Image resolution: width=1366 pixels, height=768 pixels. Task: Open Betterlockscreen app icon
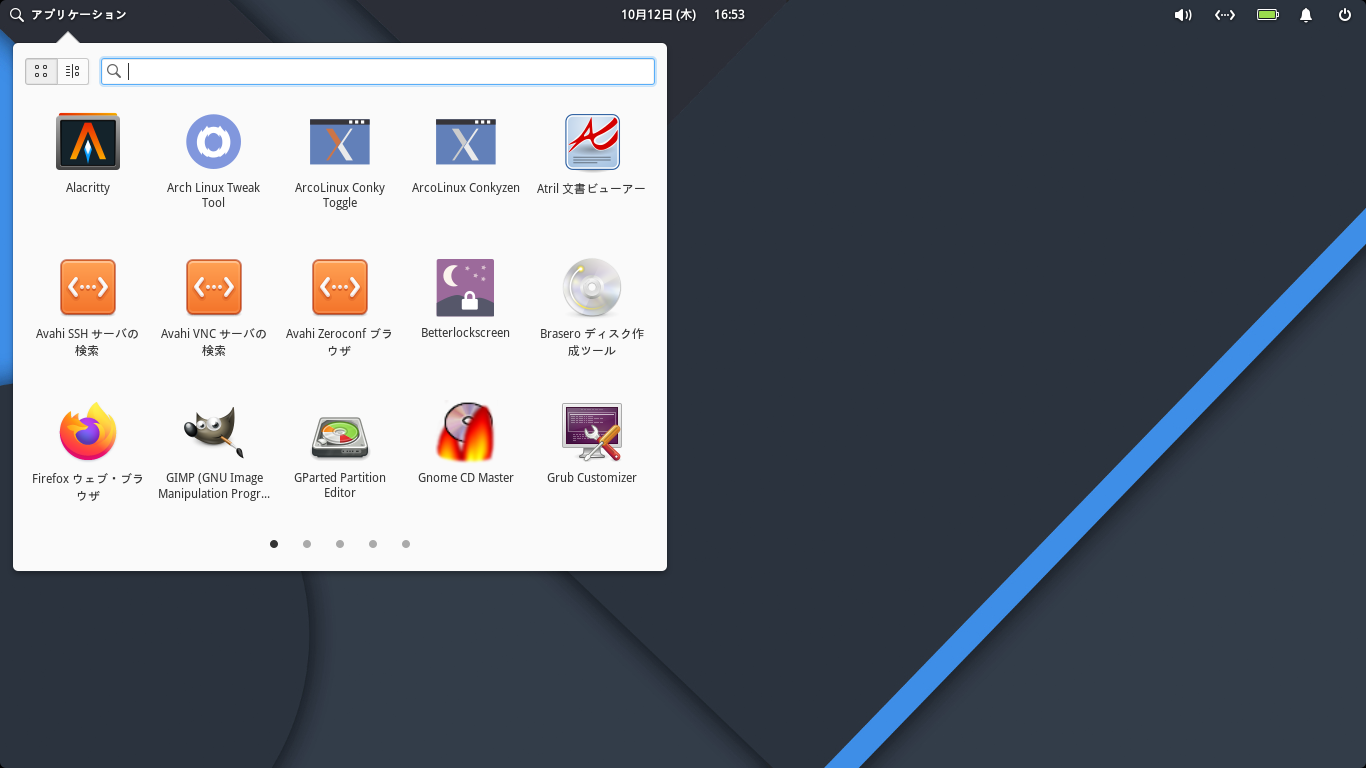pos(466,288)
